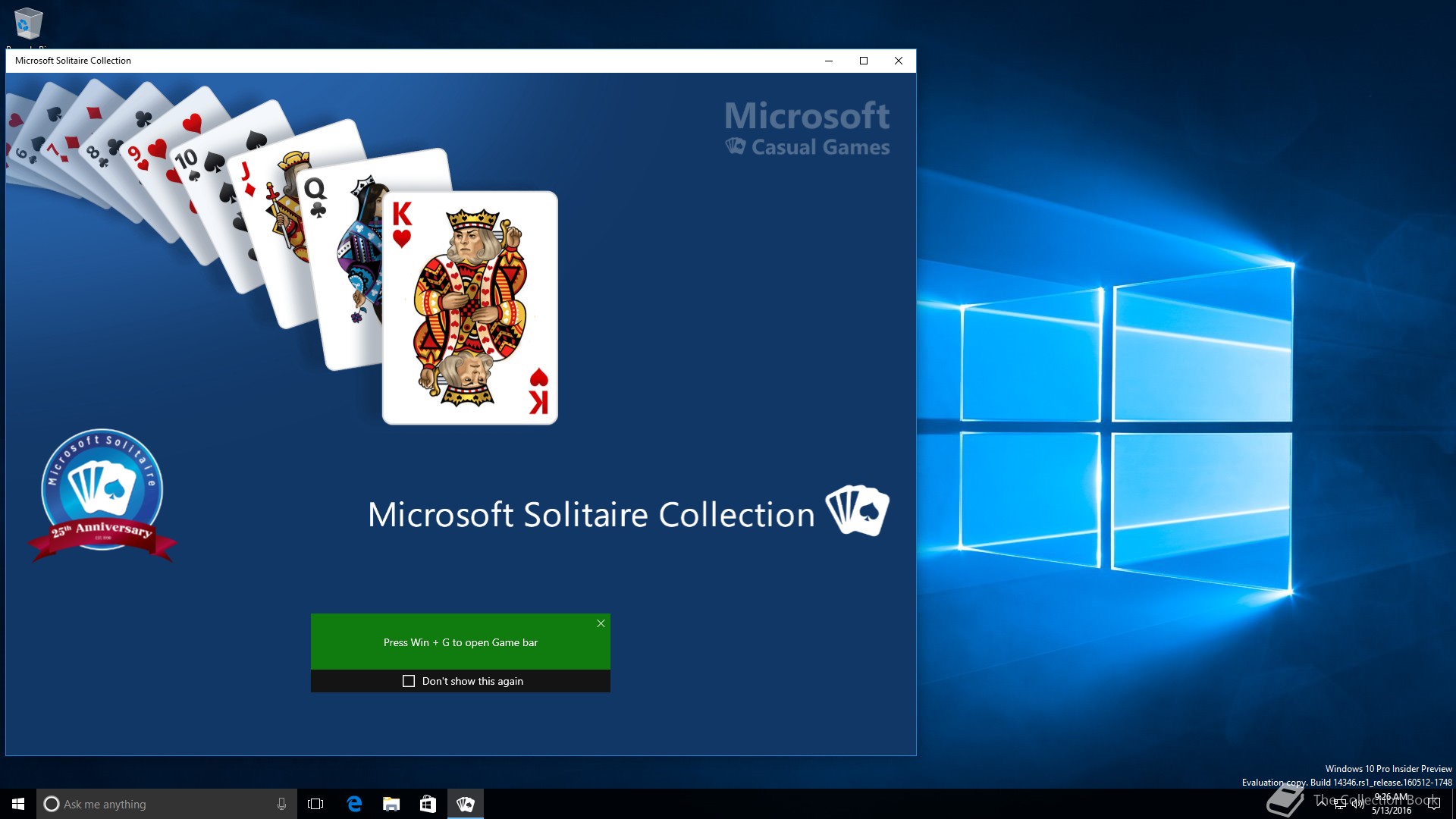Tick the "Don't show this again" checkbox

[409, 681]
